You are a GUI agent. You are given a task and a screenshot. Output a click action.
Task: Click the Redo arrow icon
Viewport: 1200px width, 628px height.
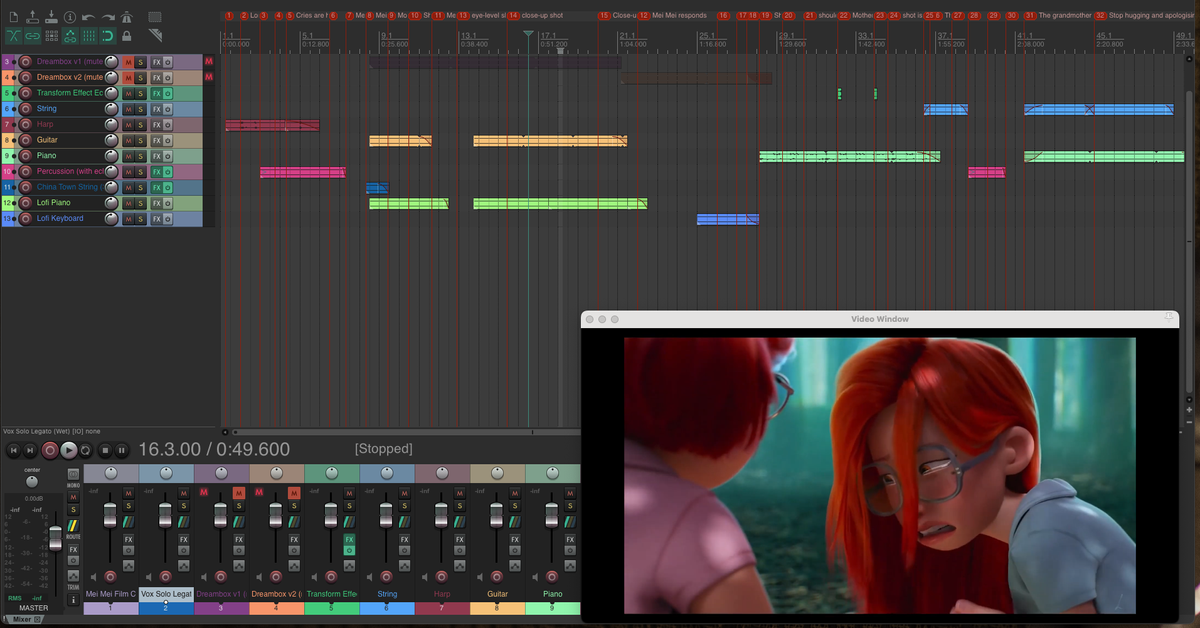(x=108, y=17)
